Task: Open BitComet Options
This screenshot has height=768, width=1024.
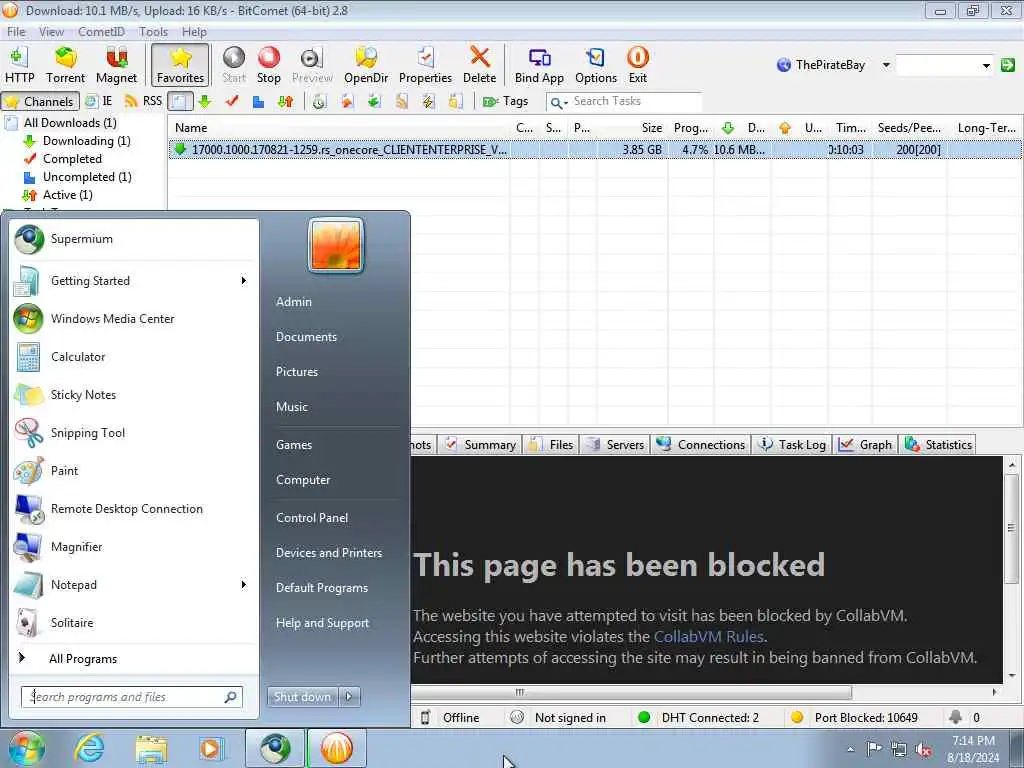Action: [x=596, y=65]
